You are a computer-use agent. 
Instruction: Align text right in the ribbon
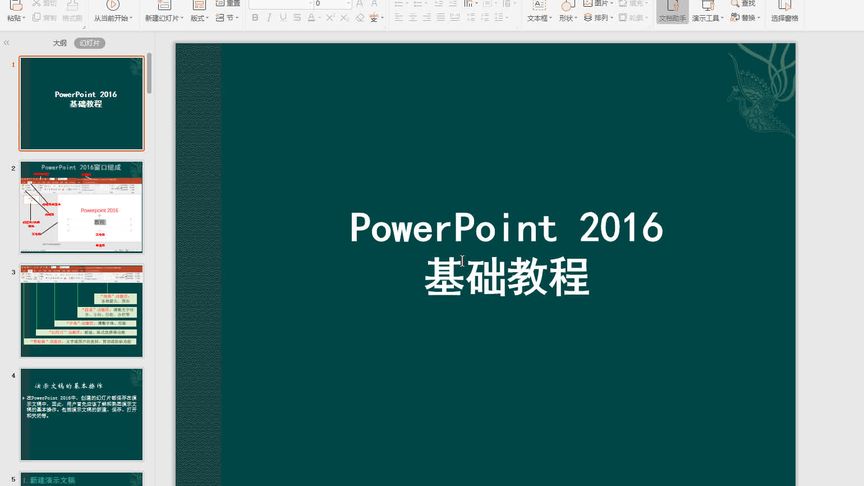[x=426, y=18]
